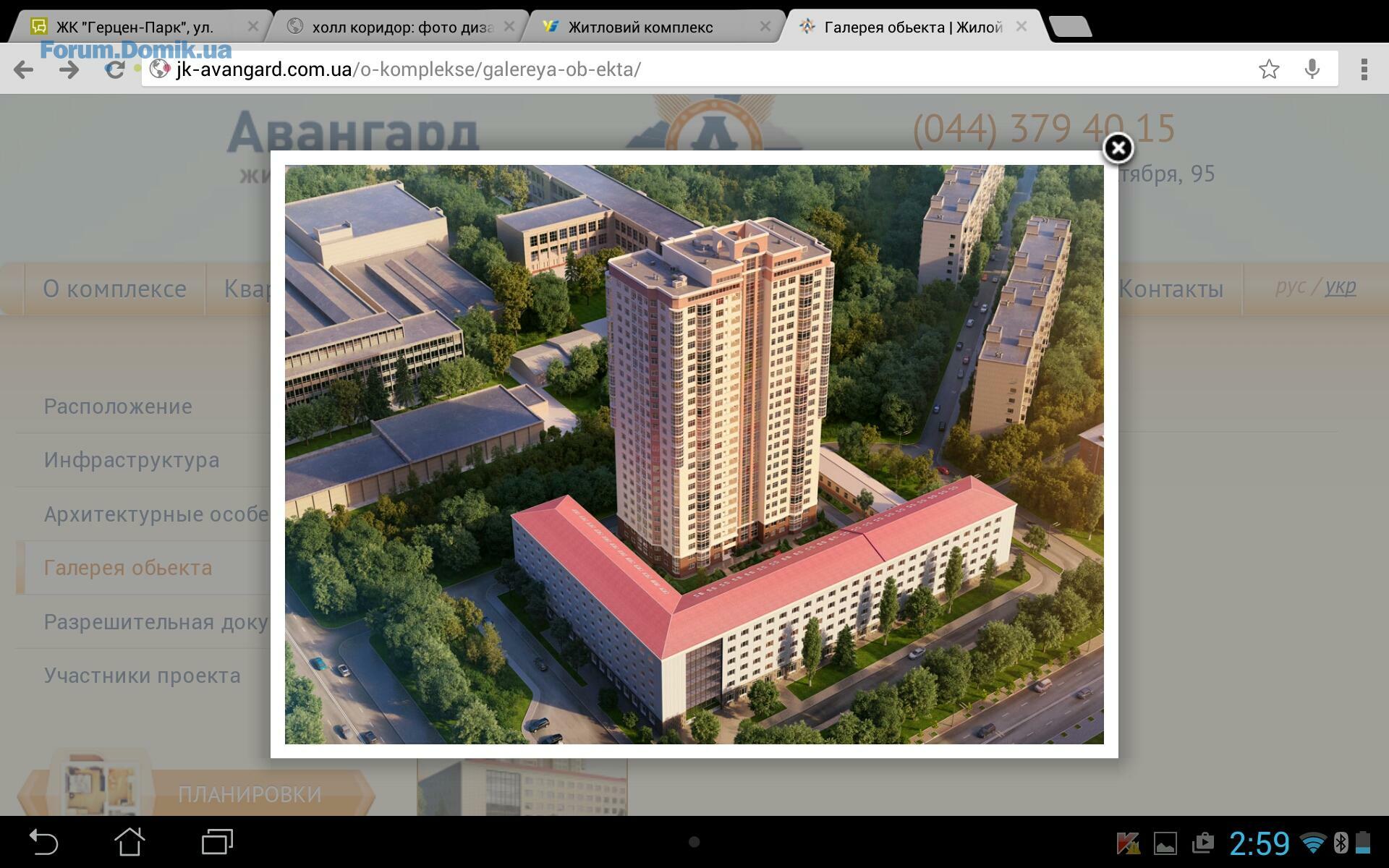This screenshot has height=868, width=1389.
Task: Start voice search with the microphone icon
Action: tap(1312, 69)
